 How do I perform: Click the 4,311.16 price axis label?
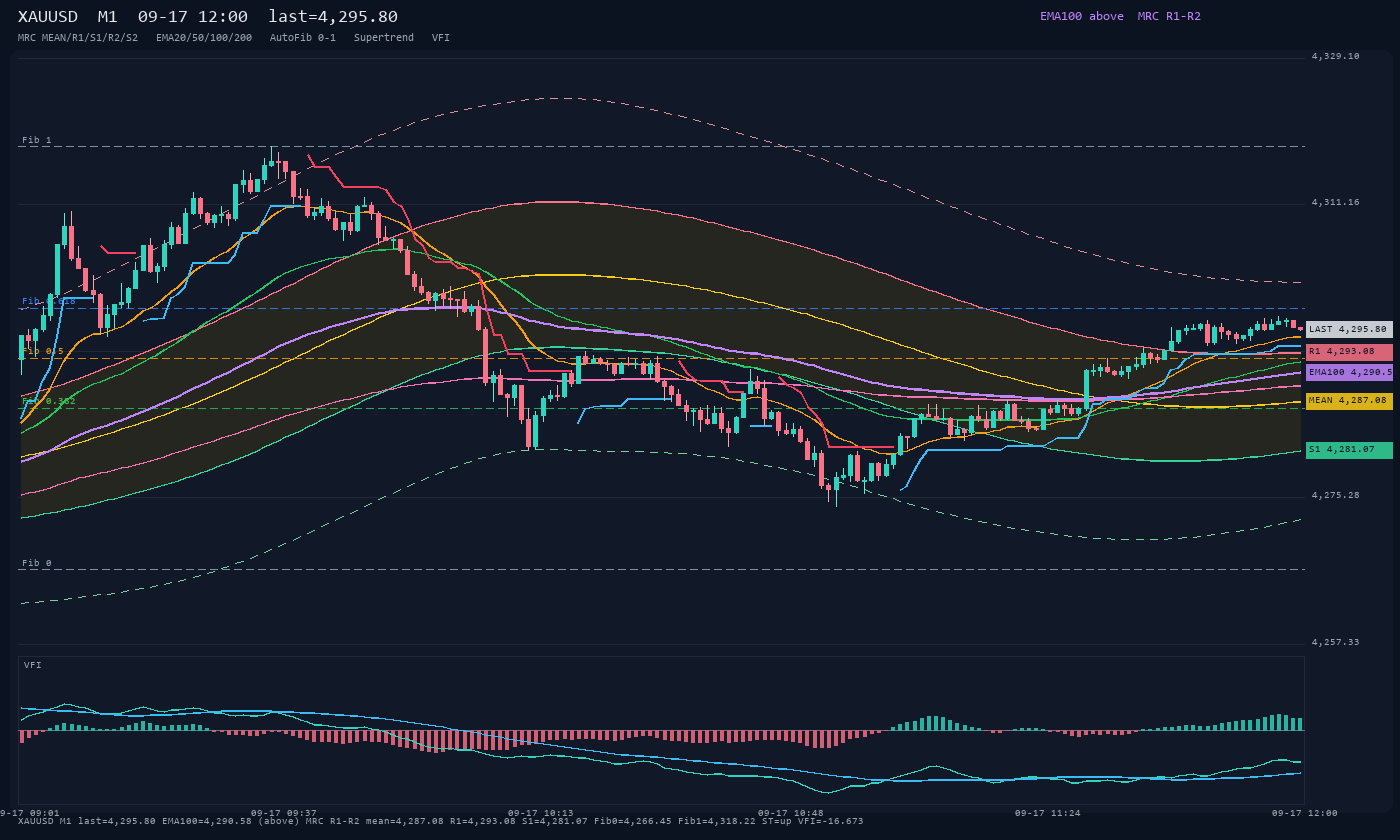pyautogui.click(x=1336, y=203)
